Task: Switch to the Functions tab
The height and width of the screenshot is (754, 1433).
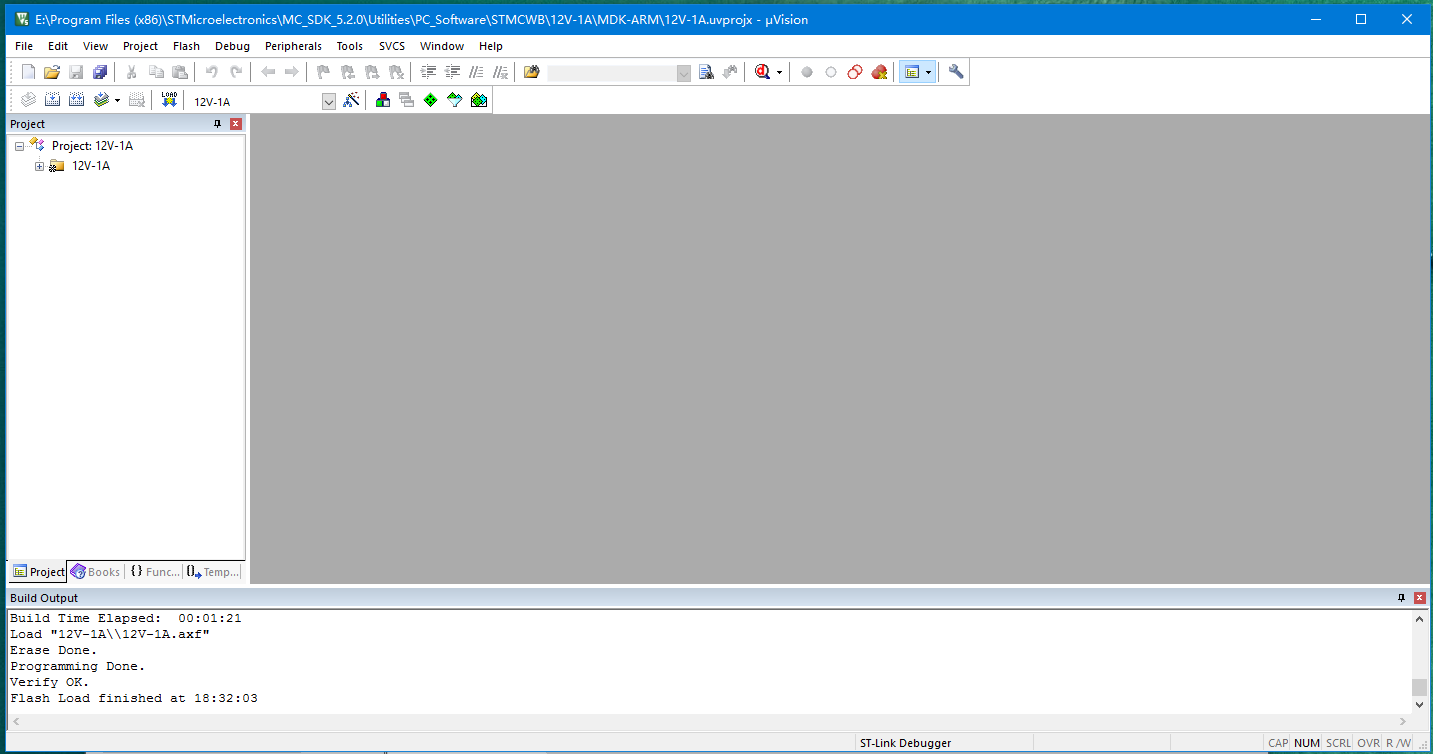Action: tap(154, 572)
